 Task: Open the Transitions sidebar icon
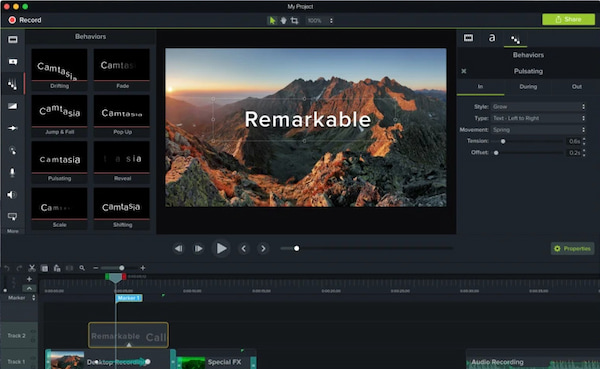click(x=13, y=106)
